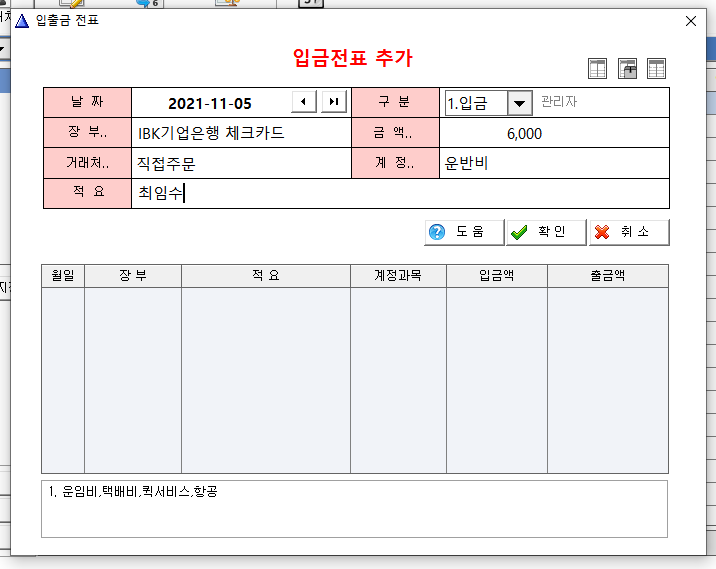Click the 계정.. label button
This screenshot has width=716, height=569.
point(395,163)
